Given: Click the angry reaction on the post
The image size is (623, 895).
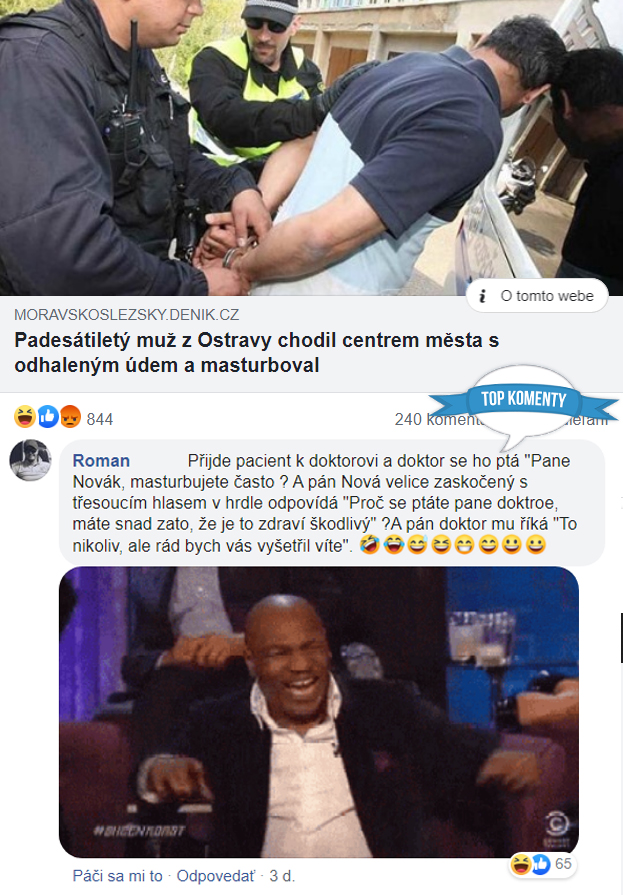Looking at the screenshot, I should [70, 417].
